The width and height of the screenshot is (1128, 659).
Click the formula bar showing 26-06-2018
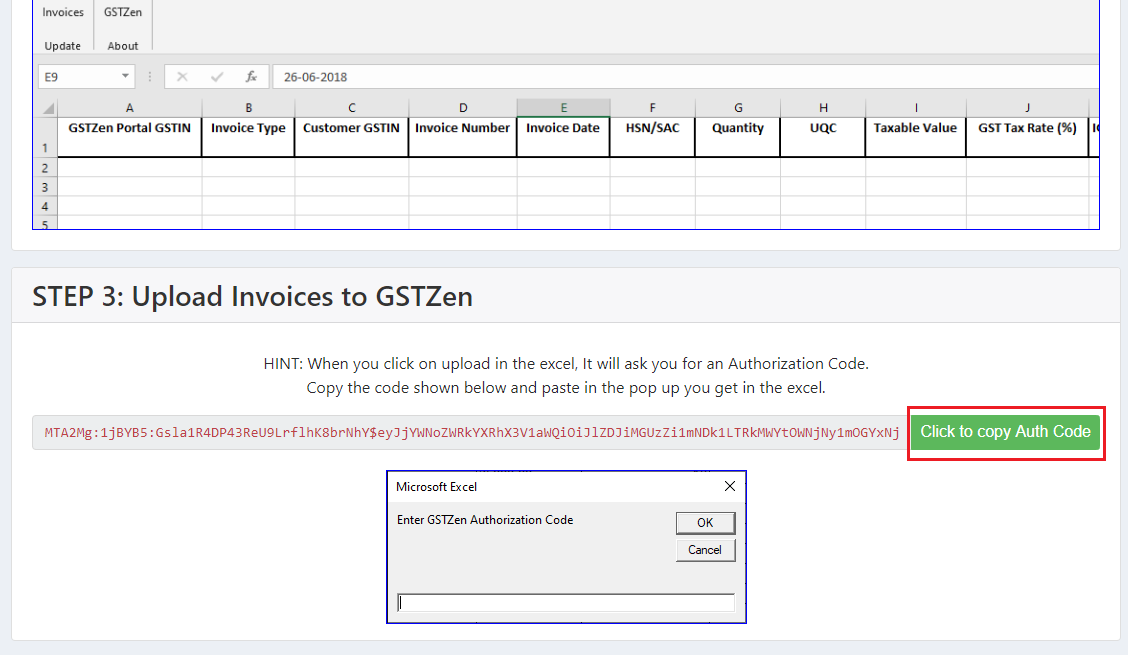[686, 77]
